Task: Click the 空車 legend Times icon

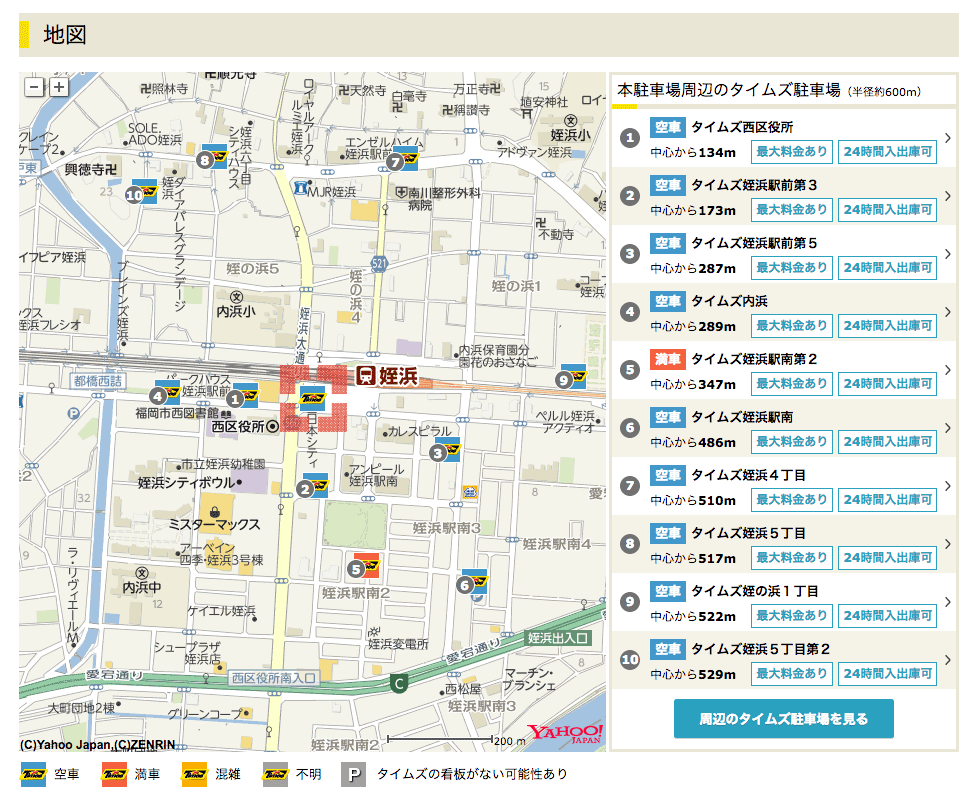Action: [x=33, y=774]
